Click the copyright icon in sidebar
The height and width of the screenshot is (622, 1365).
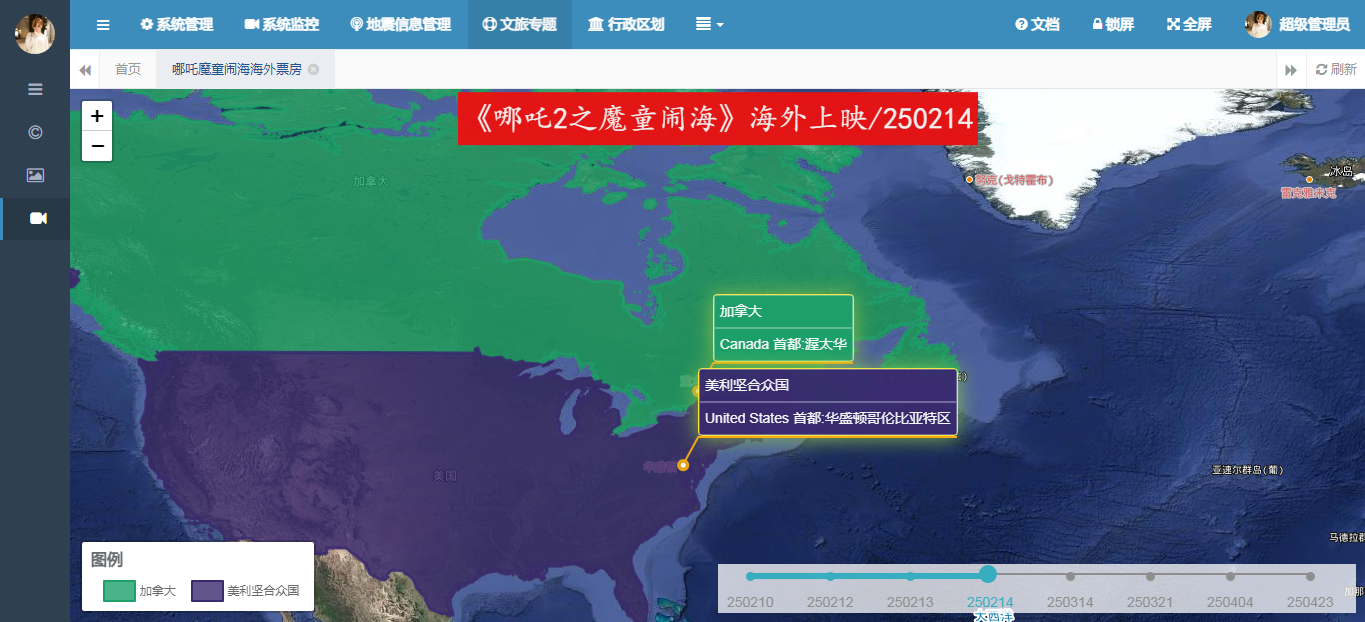point(35,132)
